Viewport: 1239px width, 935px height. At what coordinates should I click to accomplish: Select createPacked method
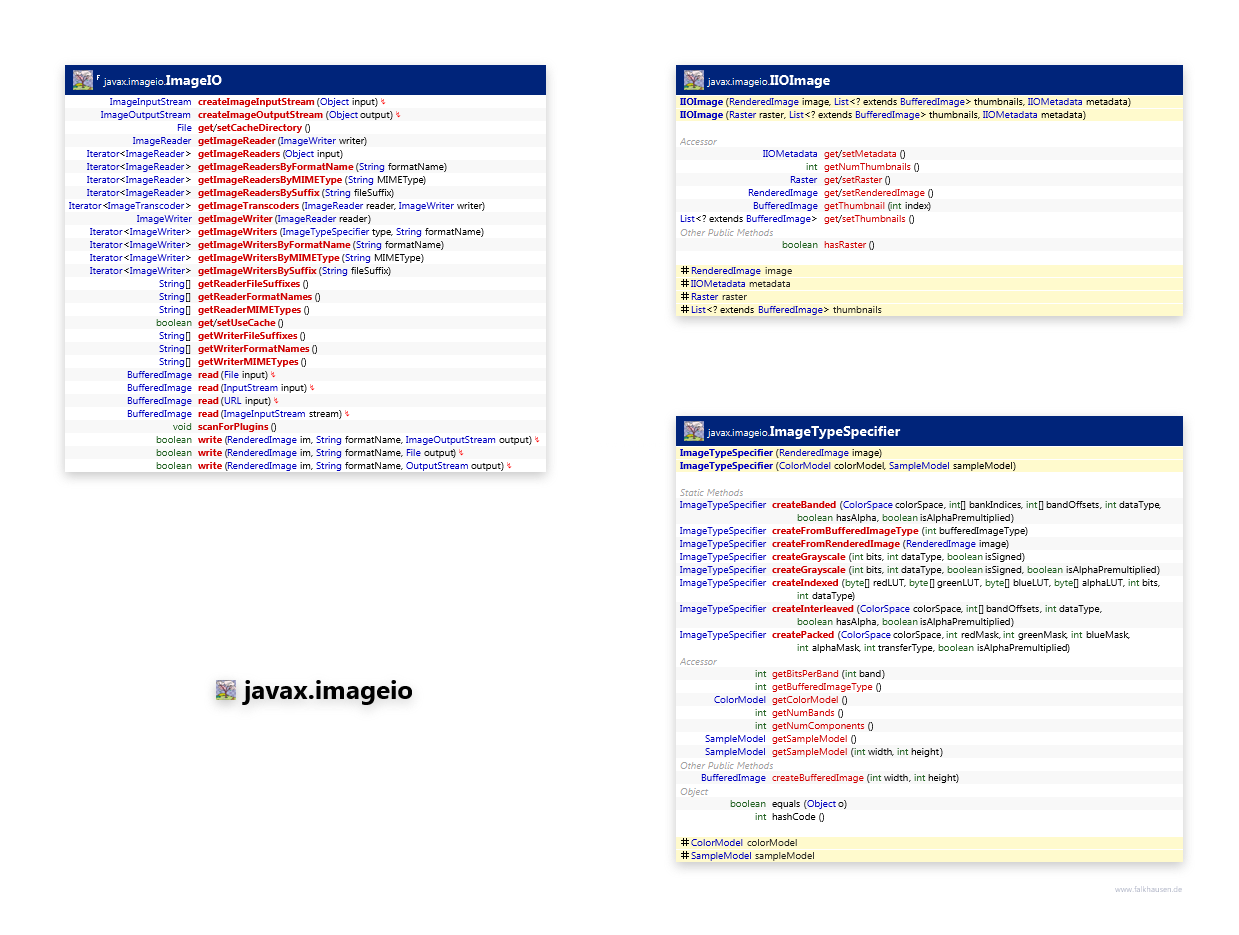point(802,635)
